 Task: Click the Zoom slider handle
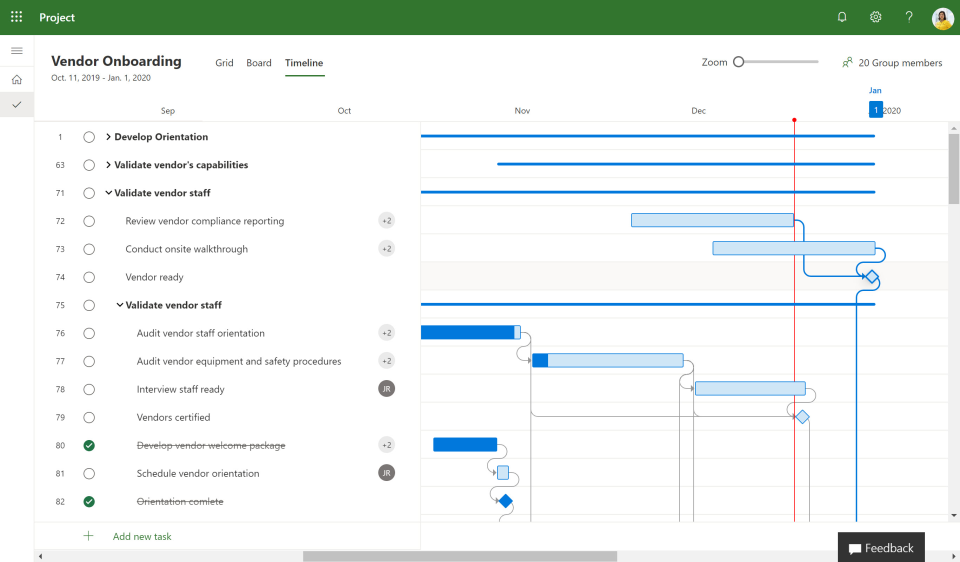tap(738, 62)
